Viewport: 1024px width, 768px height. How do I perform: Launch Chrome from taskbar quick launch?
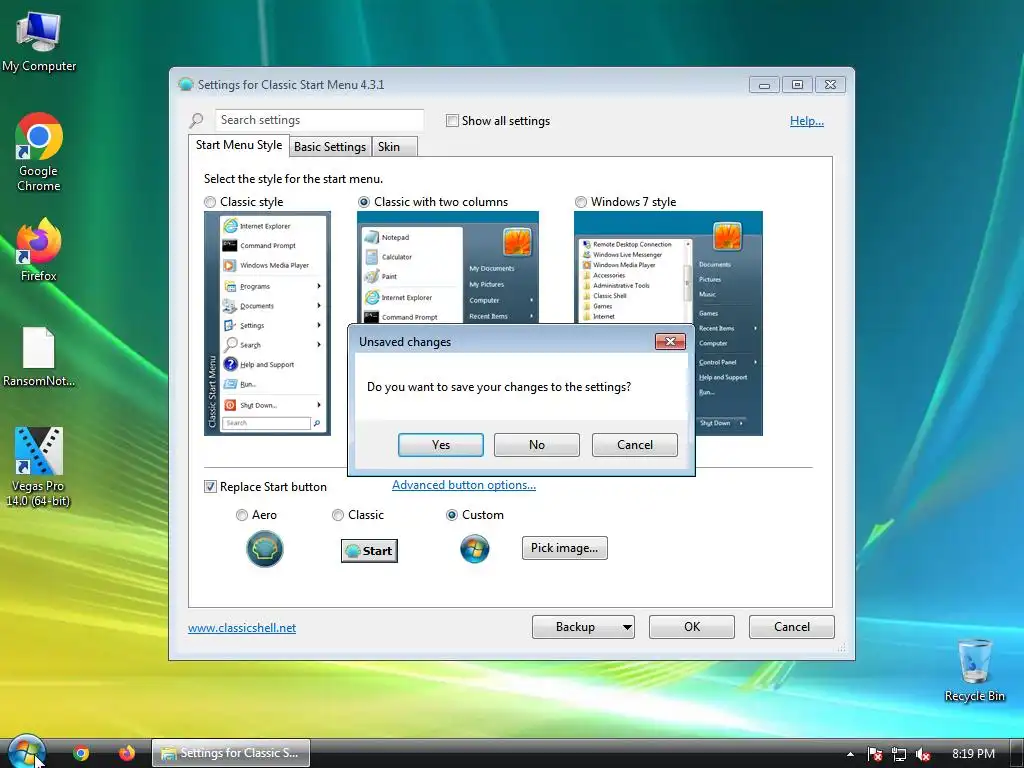click(81, 753)
